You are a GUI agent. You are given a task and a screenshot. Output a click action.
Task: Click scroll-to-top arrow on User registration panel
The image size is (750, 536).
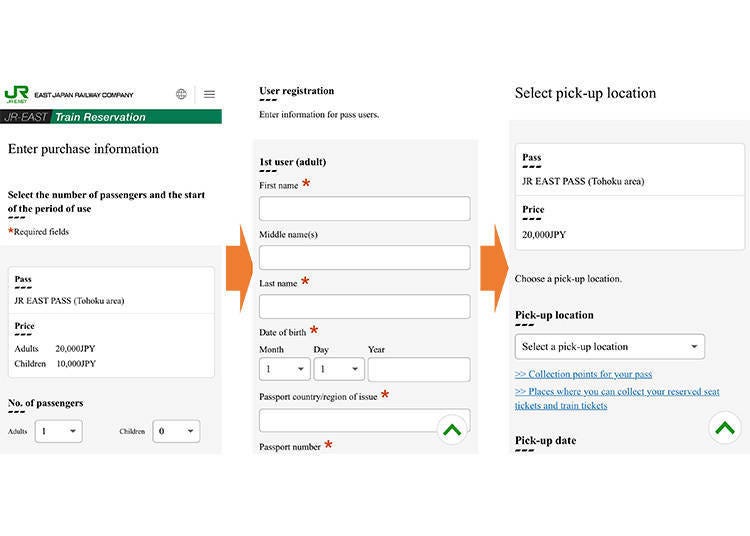[x=452, y=430]
